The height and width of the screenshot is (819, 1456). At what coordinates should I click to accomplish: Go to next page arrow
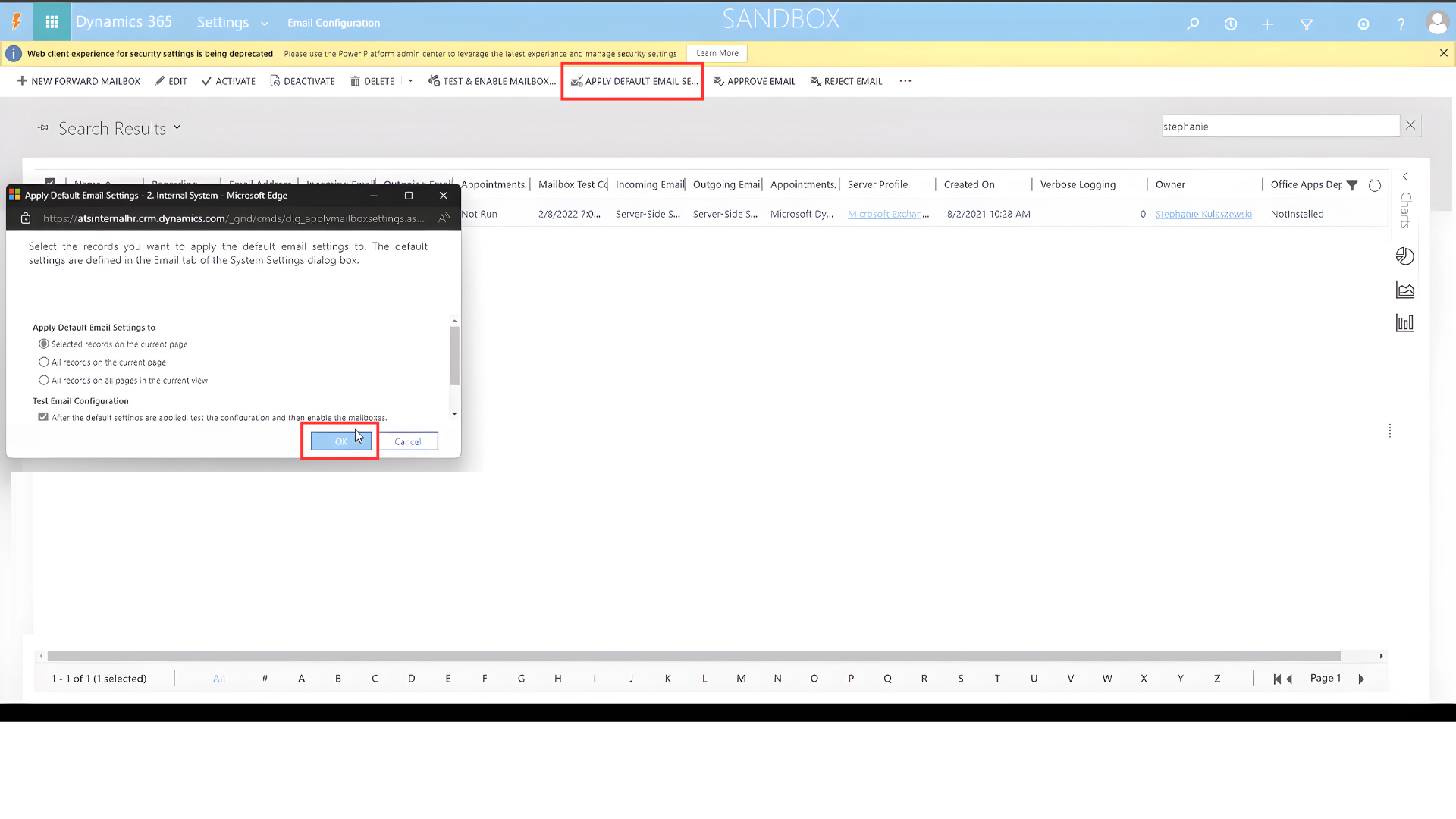pyautogui.click(x=1361, y=679)
